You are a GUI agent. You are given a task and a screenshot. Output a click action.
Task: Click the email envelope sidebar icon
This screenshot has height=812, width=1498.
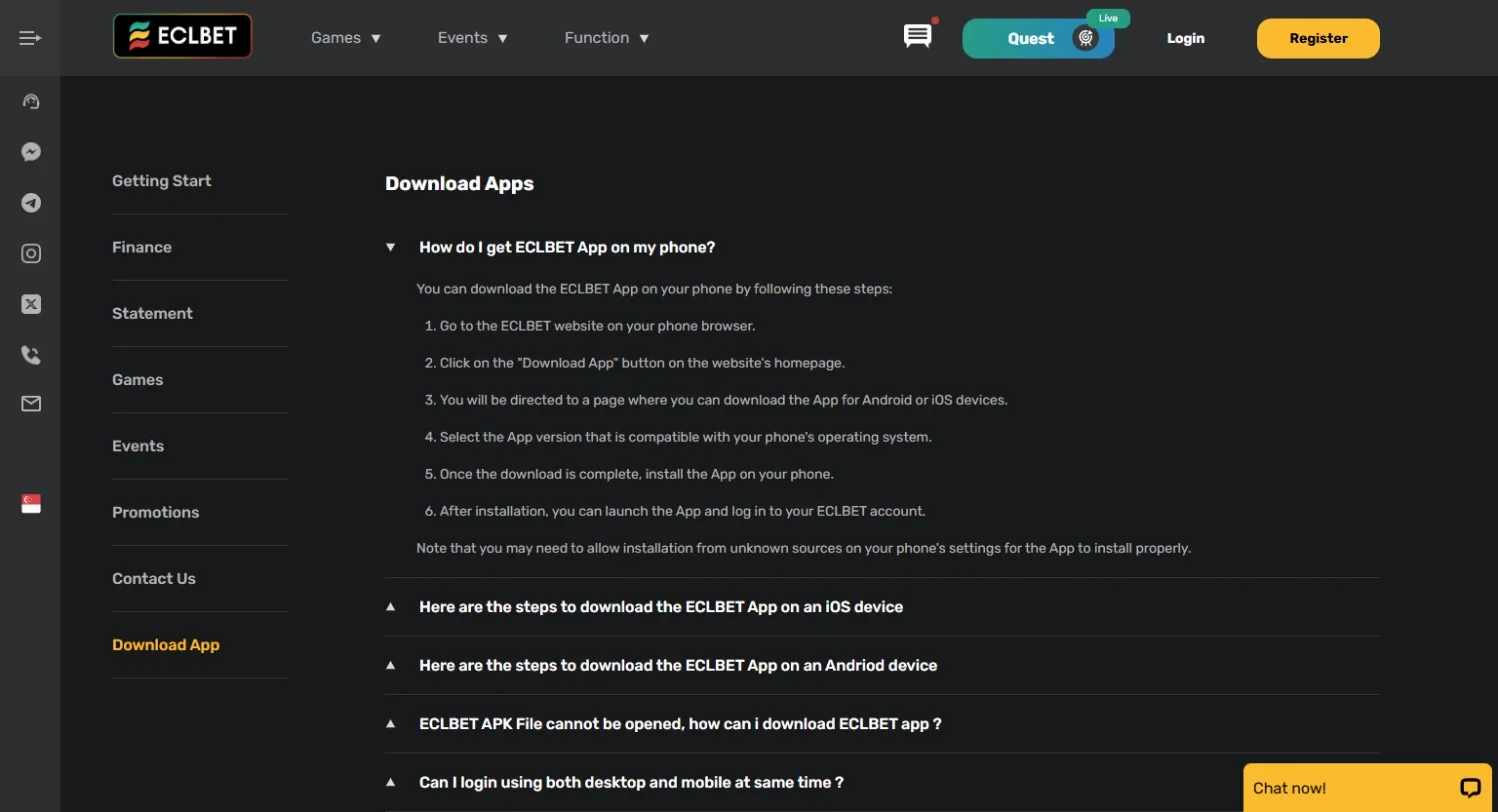(x=31, y=404)
